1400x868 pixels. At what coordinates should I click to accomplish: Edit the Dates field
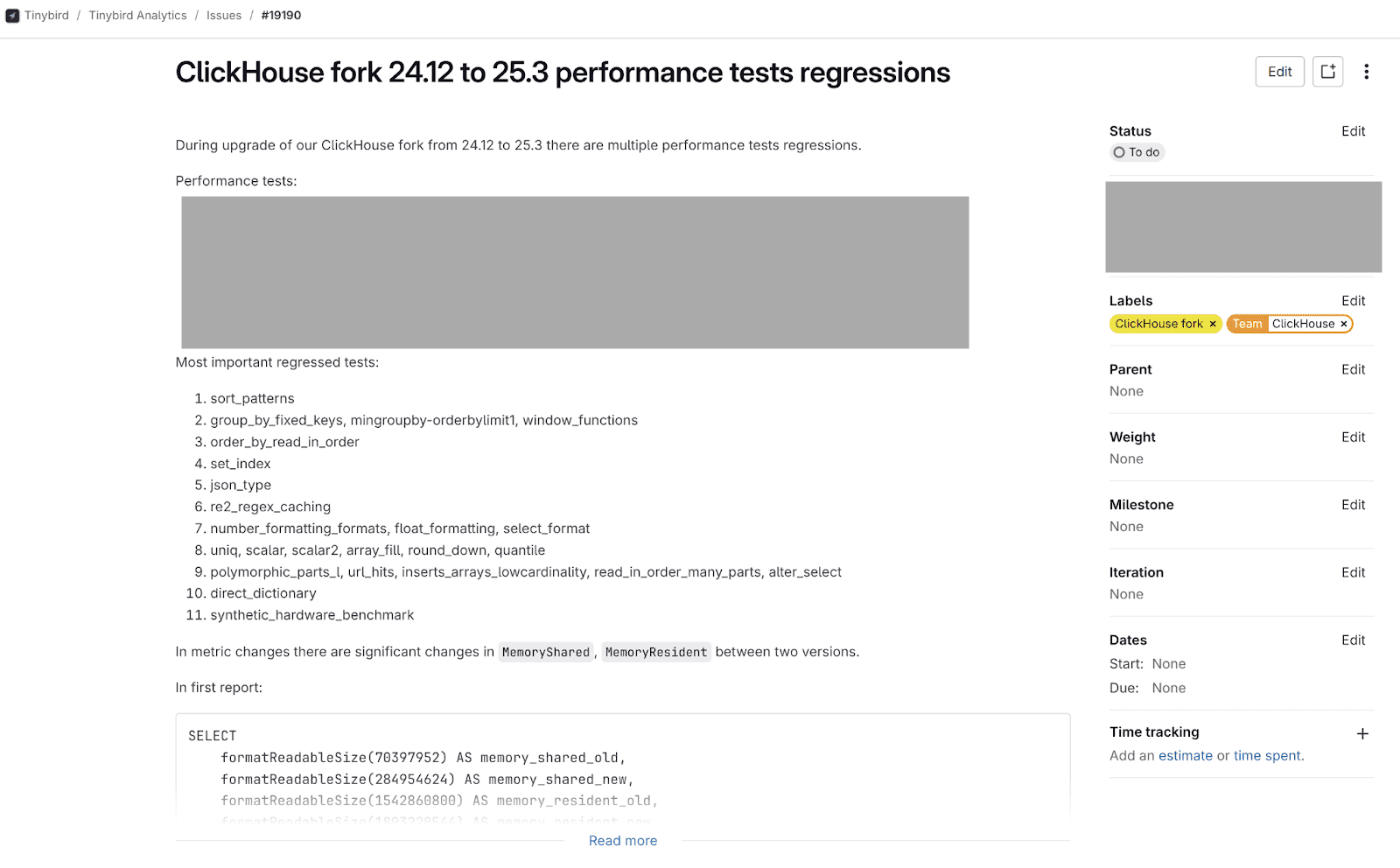coord(1353,640)
